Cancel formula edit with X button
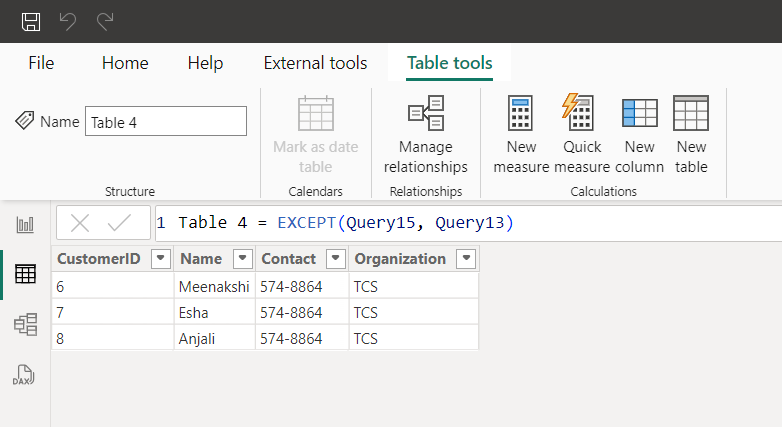This screenshot has height=427, width=782. (80, 223)
